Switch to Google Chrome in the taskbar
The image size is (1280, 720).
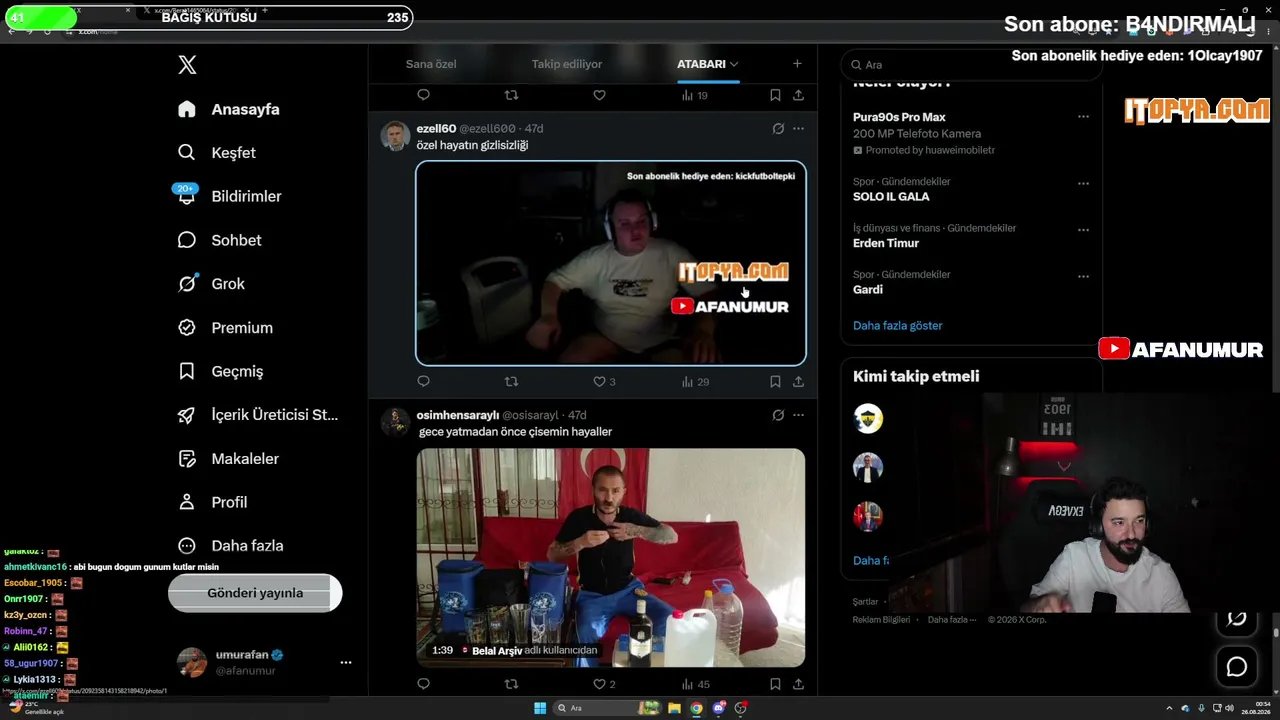point(696,708)
